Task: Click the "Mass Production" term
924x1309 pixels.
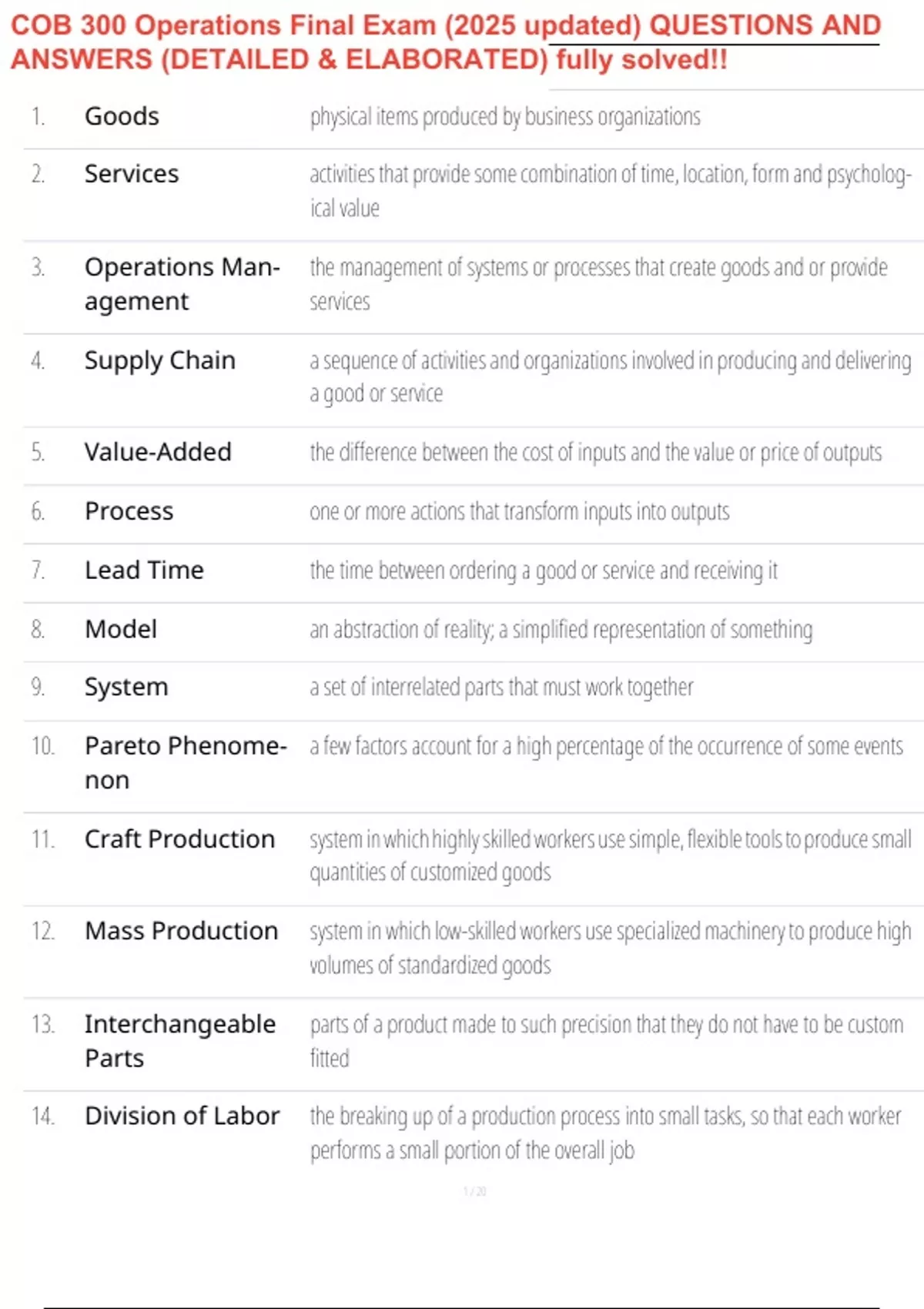Action: [181, 931]
